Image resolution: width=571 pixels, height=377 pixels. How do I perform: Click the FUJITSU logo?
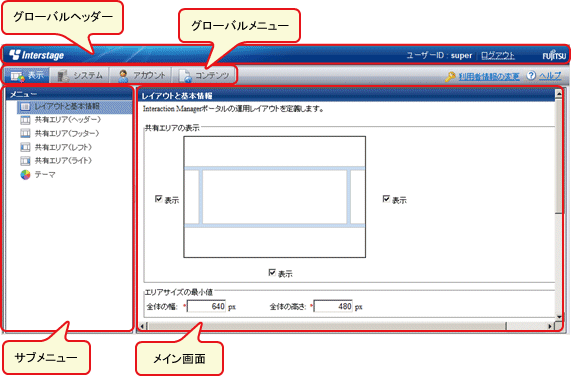[554, 55]
